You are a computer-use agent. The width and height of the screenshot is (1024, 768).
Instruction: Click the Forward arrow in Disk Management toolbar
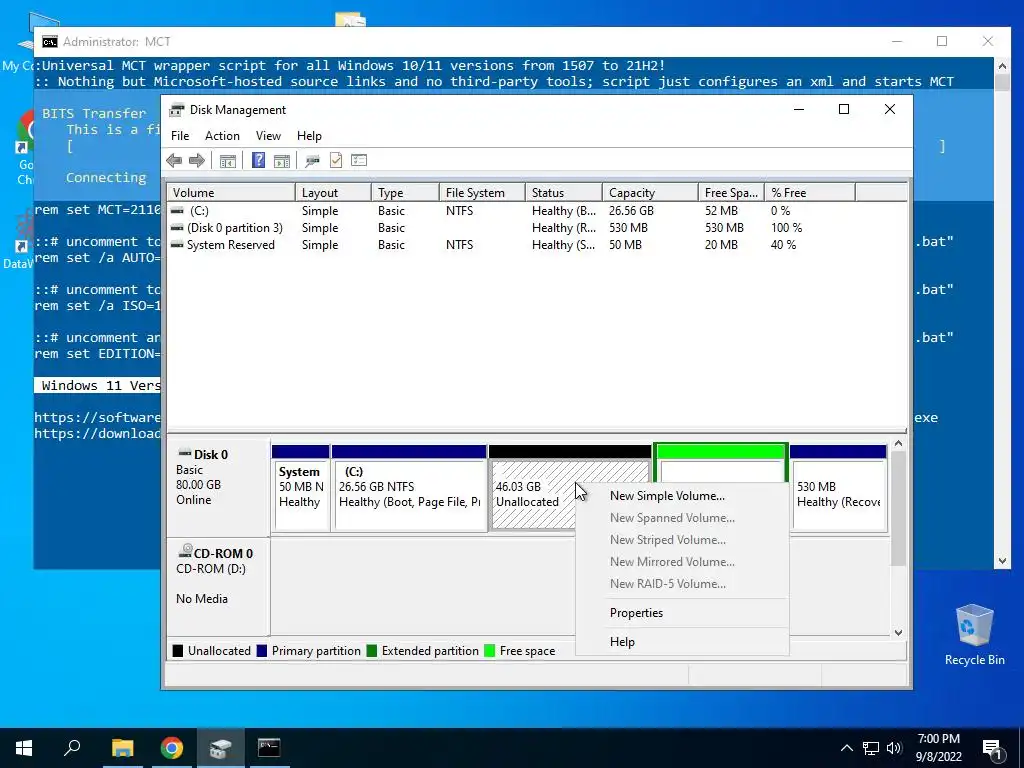(197, 161)
